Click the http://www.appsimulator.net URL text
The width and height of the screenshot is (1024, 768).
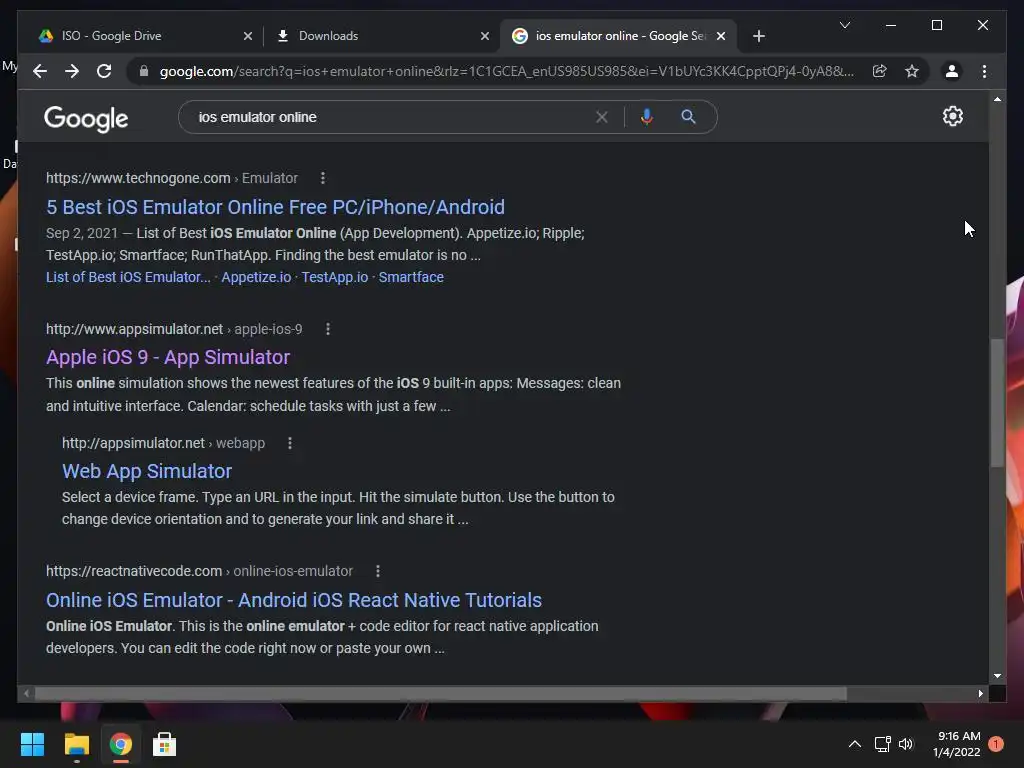coord(134,329)
